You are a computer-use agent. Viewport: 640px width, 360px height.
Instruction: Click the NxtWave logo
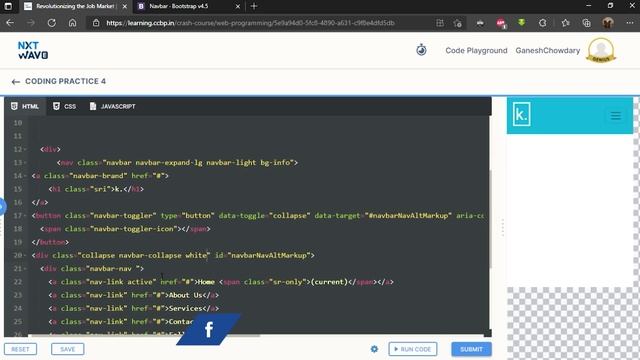coord(33,50)
